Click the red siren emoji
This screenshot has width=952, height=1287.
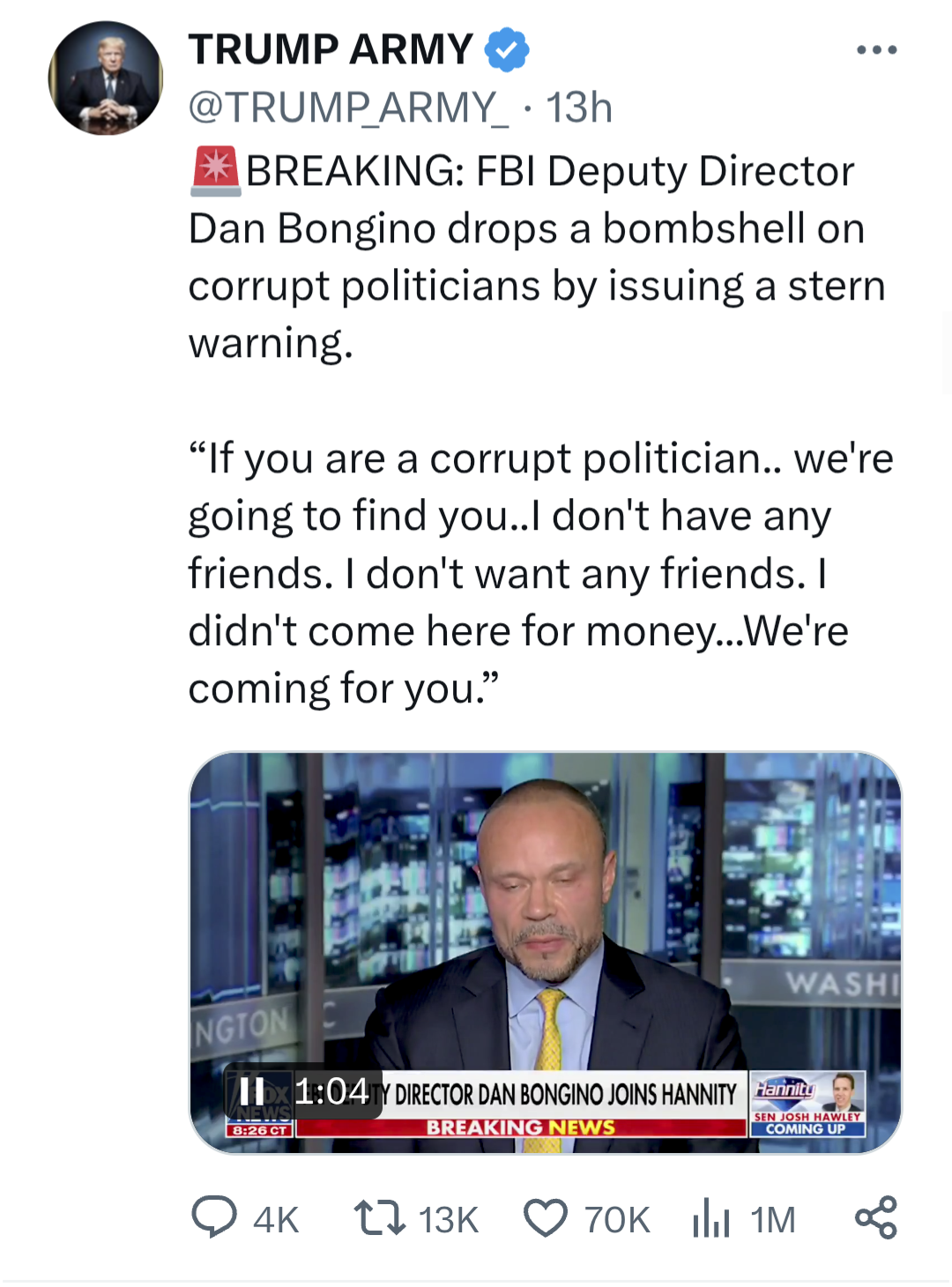[x=215, y=171]
